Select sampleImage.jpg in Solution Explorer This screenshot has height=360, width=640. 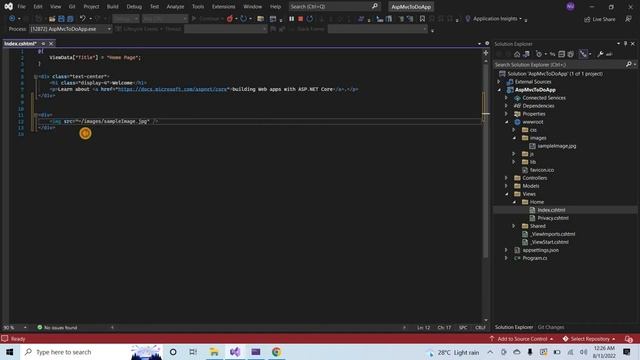557,146
